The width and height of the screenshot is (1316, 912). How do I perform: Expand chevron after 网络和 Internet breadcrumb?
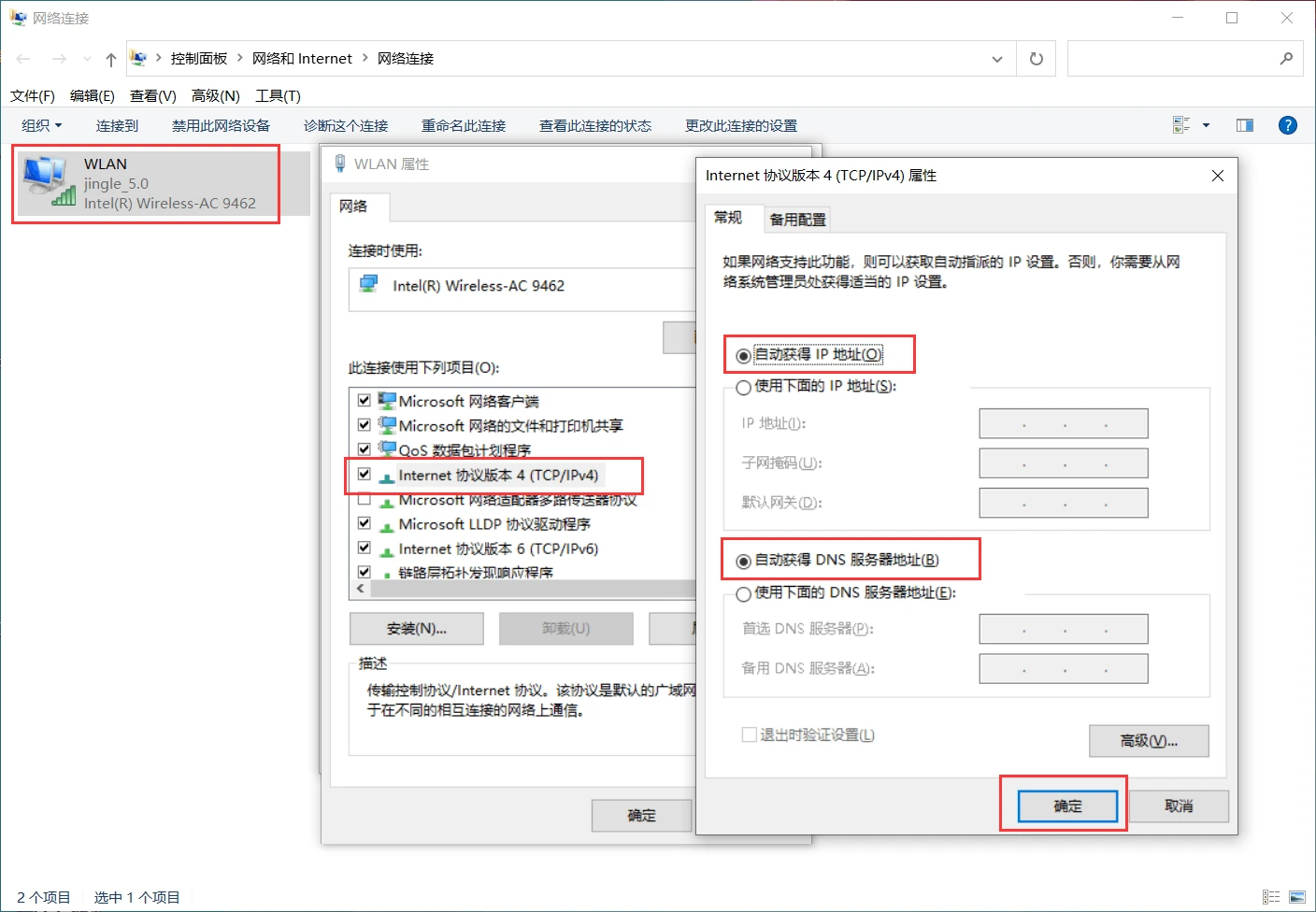coord(365,58)
